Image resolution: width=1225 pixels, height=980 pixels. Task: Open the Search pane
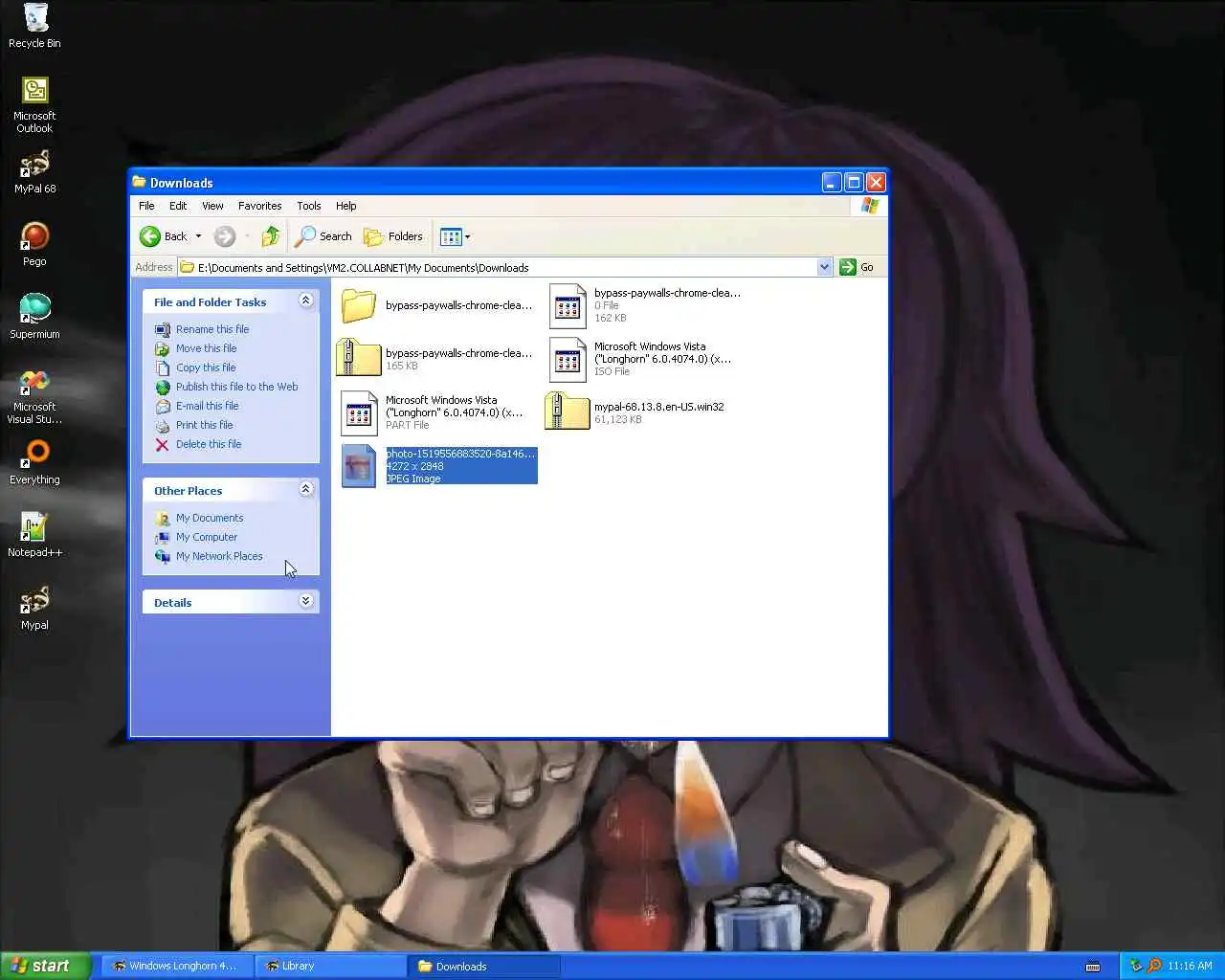[323, 236]
